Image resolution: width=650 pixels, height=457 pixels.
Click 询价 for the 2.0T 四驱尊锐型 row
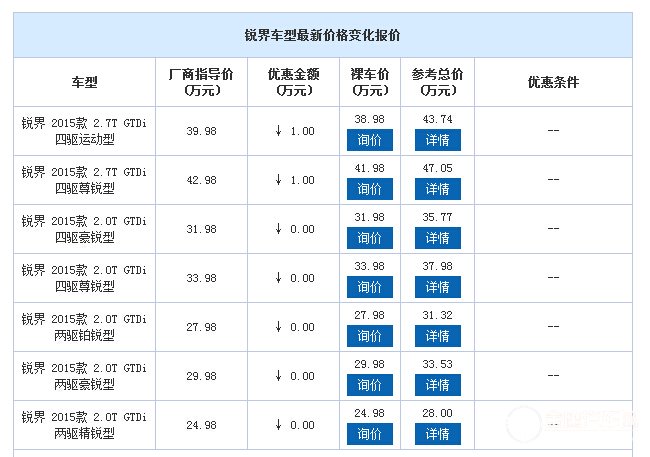[x=369, y=287]
